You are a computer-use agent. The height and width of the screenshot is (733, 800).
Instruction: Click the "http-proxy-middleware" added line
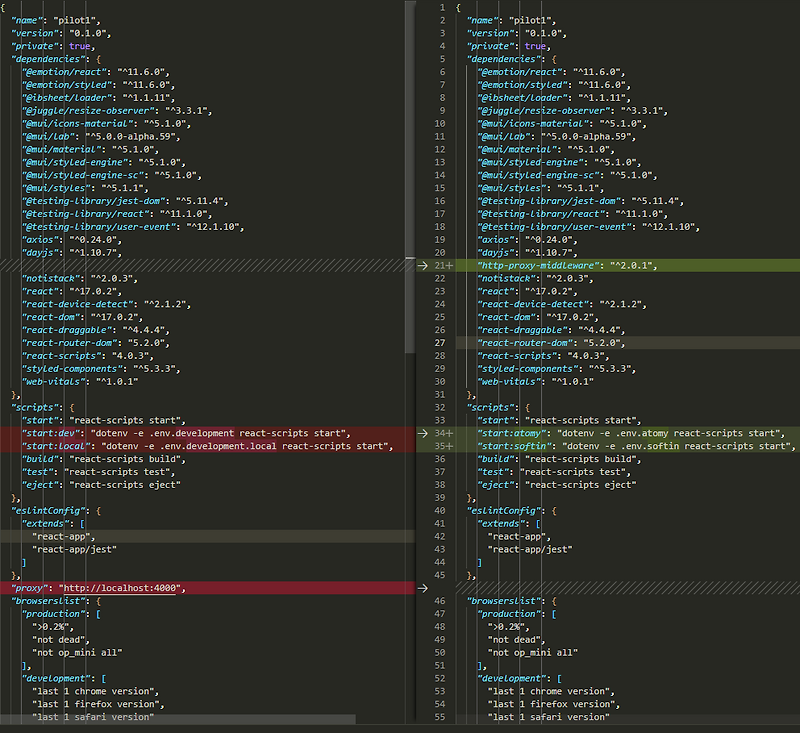628,265
